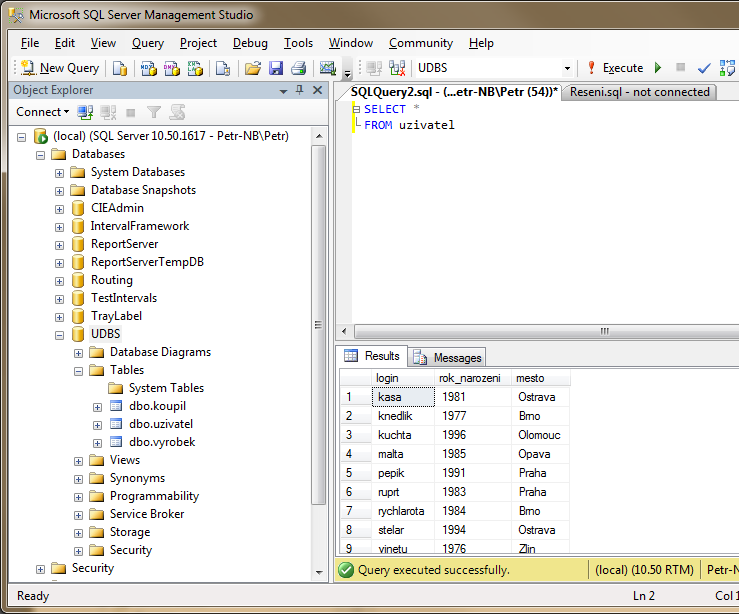Click Object Explorer scroll-down arrow
739x614 pixels.
tap(319, 573)
